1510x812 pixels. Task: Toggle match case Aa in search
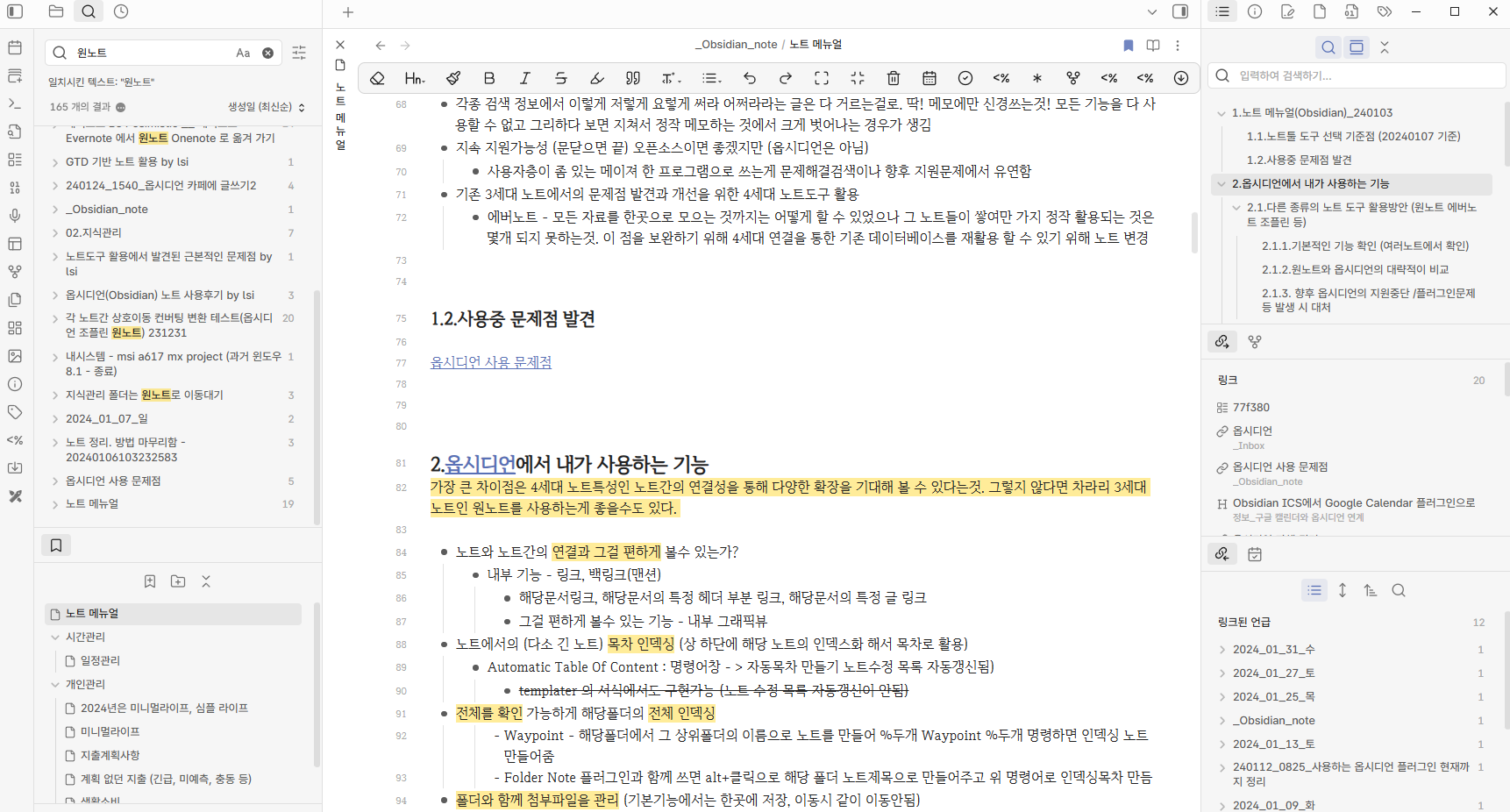(243, 53)
